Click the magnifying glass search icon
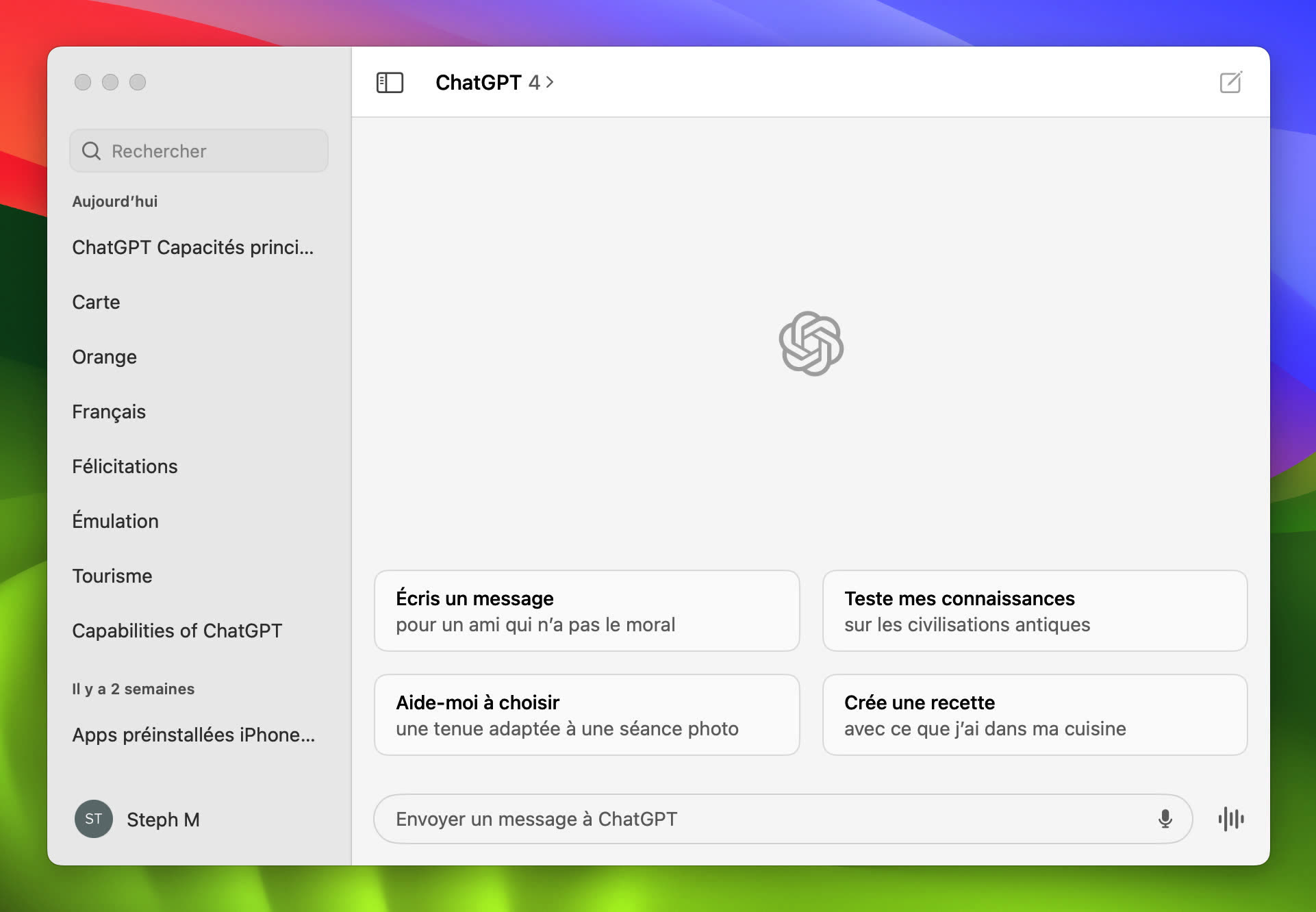This screenshot has width=1316, height=912. (91, 151)
